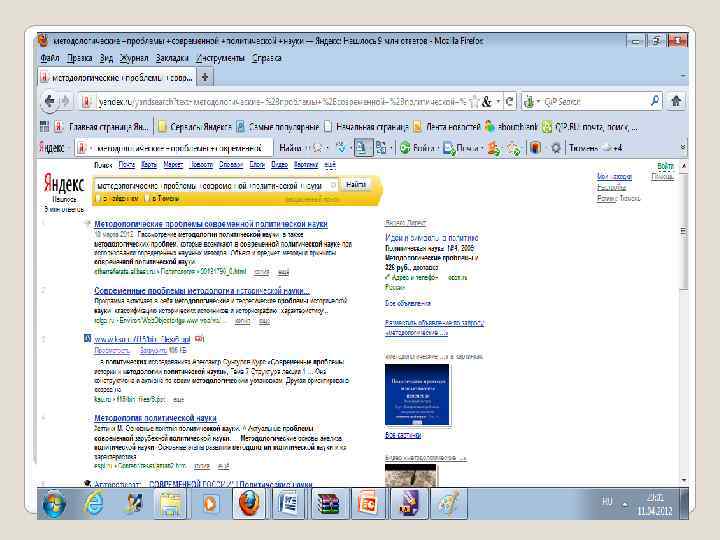Go forward with the forward arrow

coord(65,101)
